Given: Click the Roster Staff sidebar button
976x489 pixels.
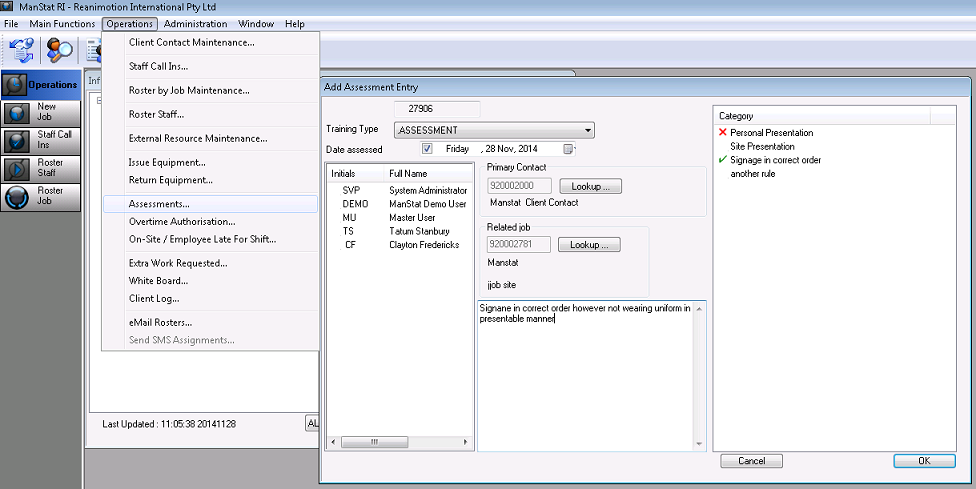Looking at the screenshot, I should pos(41,168).
